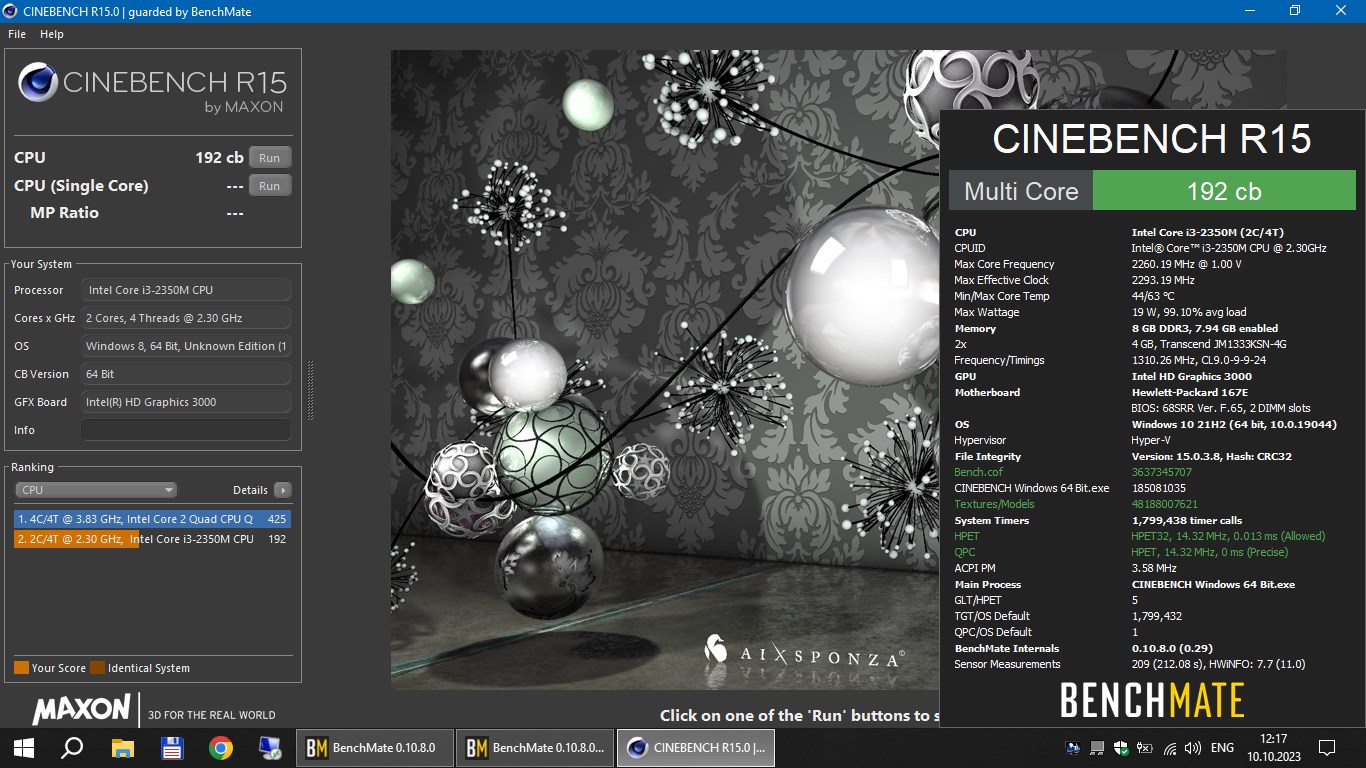Select the i3-2350M ranking entry scoring 192
The height and width of the screenshot is (768, 1366).
[x=152, y=539]
